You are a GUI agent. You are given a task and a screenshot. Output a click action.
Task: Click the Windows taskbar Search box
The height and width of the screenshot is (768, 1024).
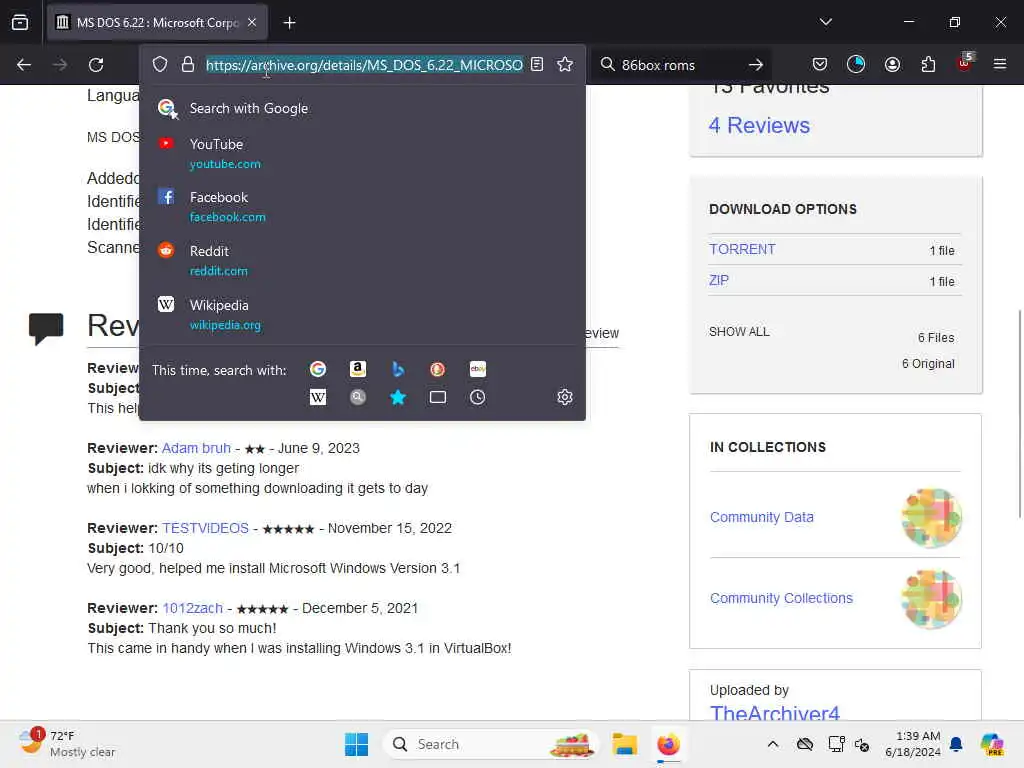pos(490,744)
